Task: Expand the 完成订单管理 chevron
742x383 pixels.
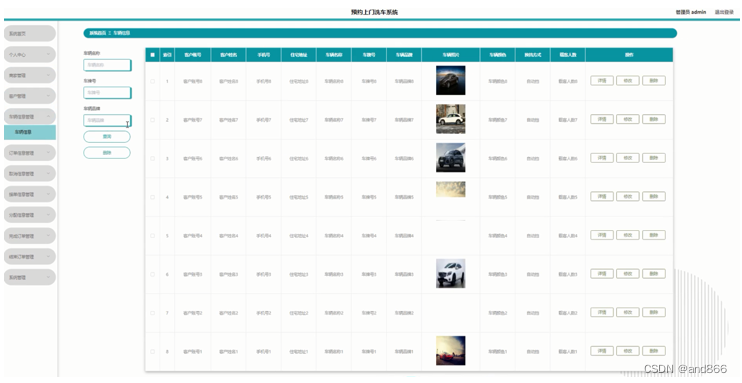Action: (x=48, y=236)
